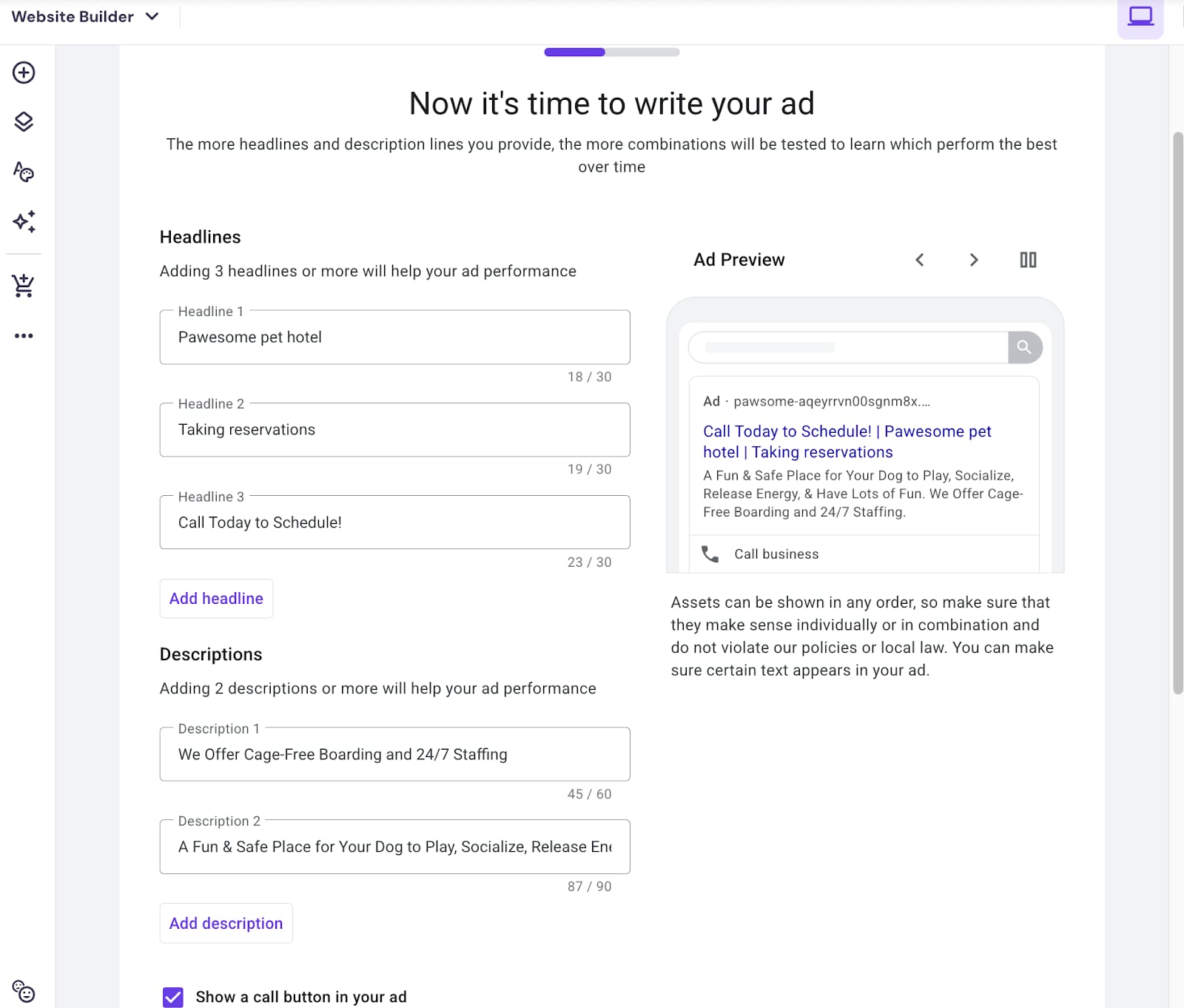Screen dimensions: 1184x1008
Task: Click the AI sparkles icon
Action: coord(24,221)
